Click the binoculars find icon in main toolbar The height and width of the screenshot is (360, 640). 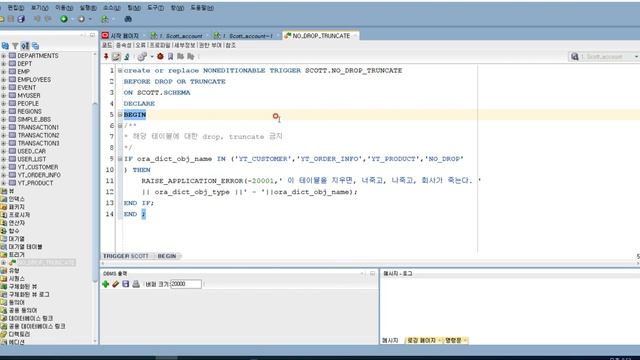click(128, 19)
